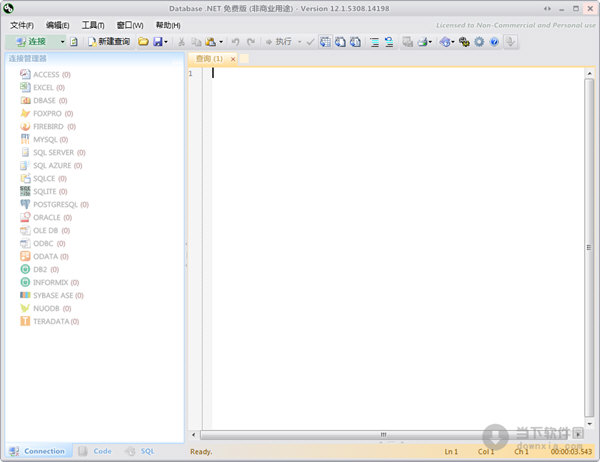Open the dropdown arrow beside 连接
This screenshot has height=462, width=600.
click(62, 42)
